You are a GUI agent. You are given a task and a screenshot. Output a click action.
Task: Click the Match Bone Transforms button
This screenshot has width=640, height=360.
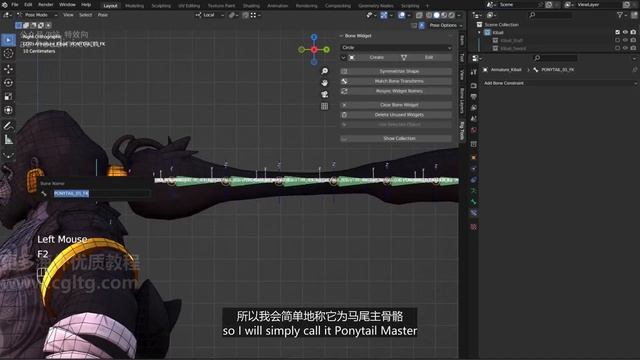point(396,81)
